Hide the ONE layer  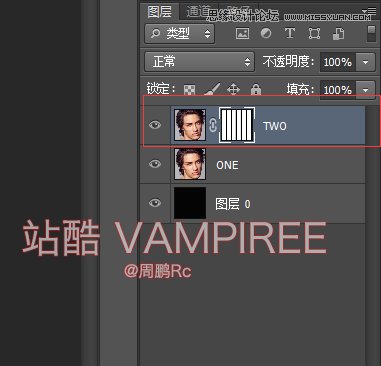tap(155, 164)
